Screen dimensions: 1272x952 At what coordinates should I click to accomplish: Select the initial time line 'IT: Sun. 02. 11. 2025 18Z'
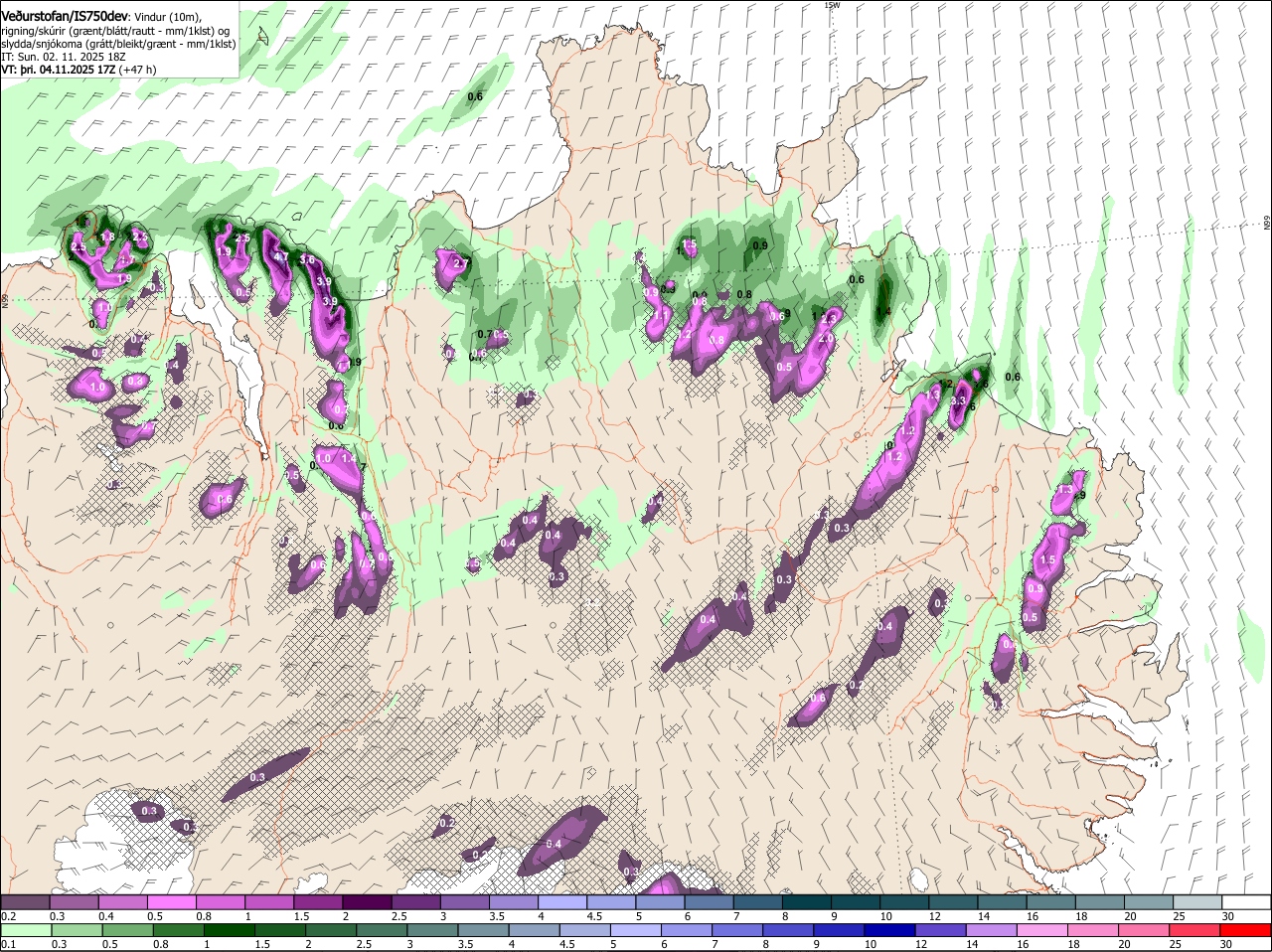[64, 58]
